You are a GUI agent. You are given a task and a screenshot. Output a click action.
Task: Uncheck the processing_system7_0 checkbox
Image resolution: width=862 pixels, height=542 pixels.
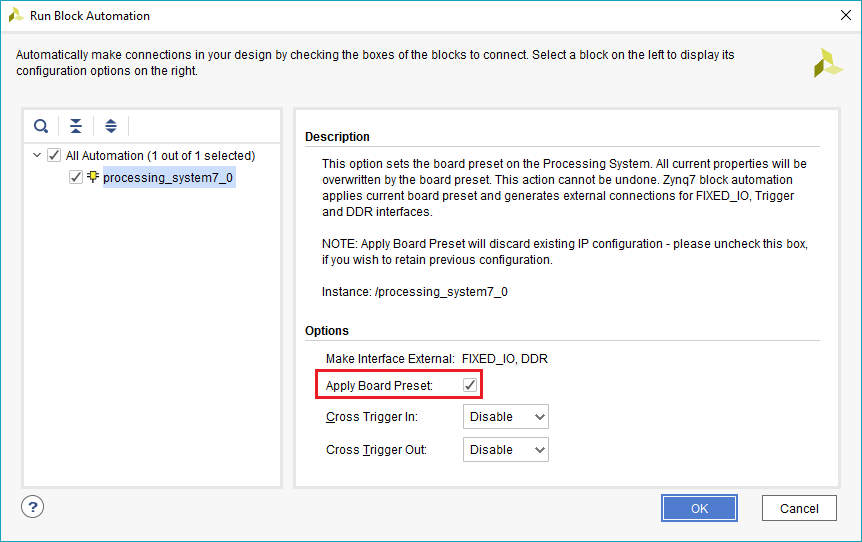tap(76, 177)
